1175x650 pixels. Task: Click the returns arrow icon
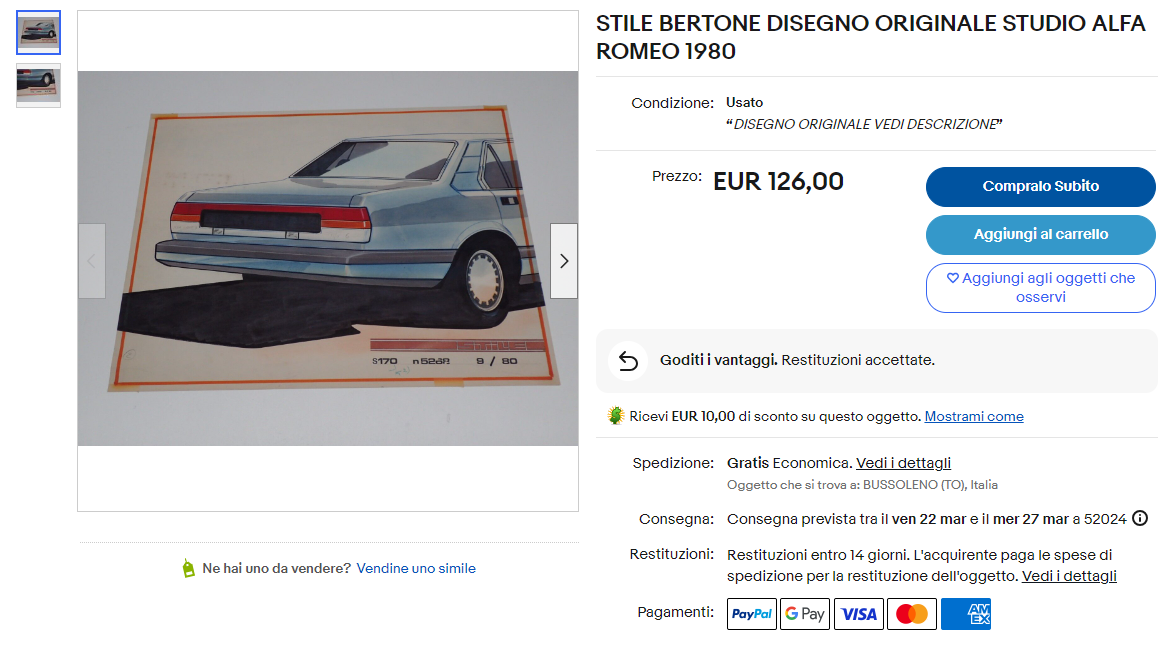[x=628, y=361]
